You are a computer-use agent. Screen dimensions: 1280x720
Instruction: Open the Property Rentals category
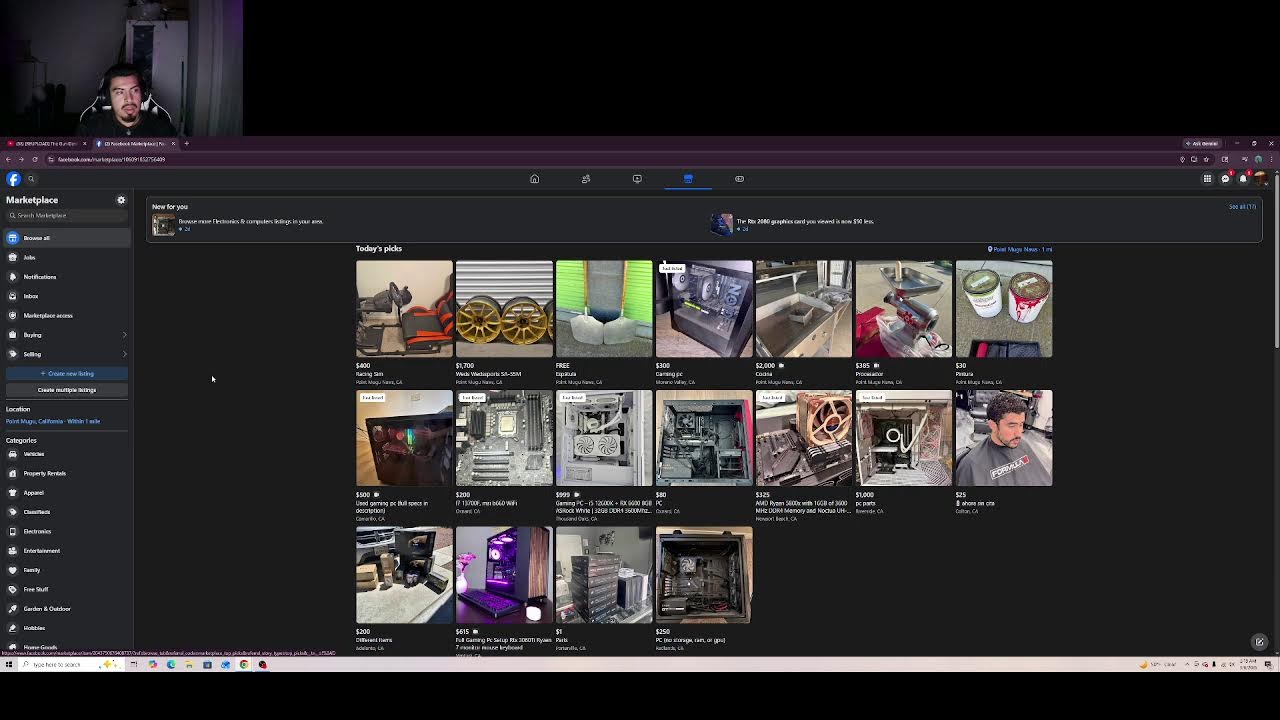click(66, 473)
